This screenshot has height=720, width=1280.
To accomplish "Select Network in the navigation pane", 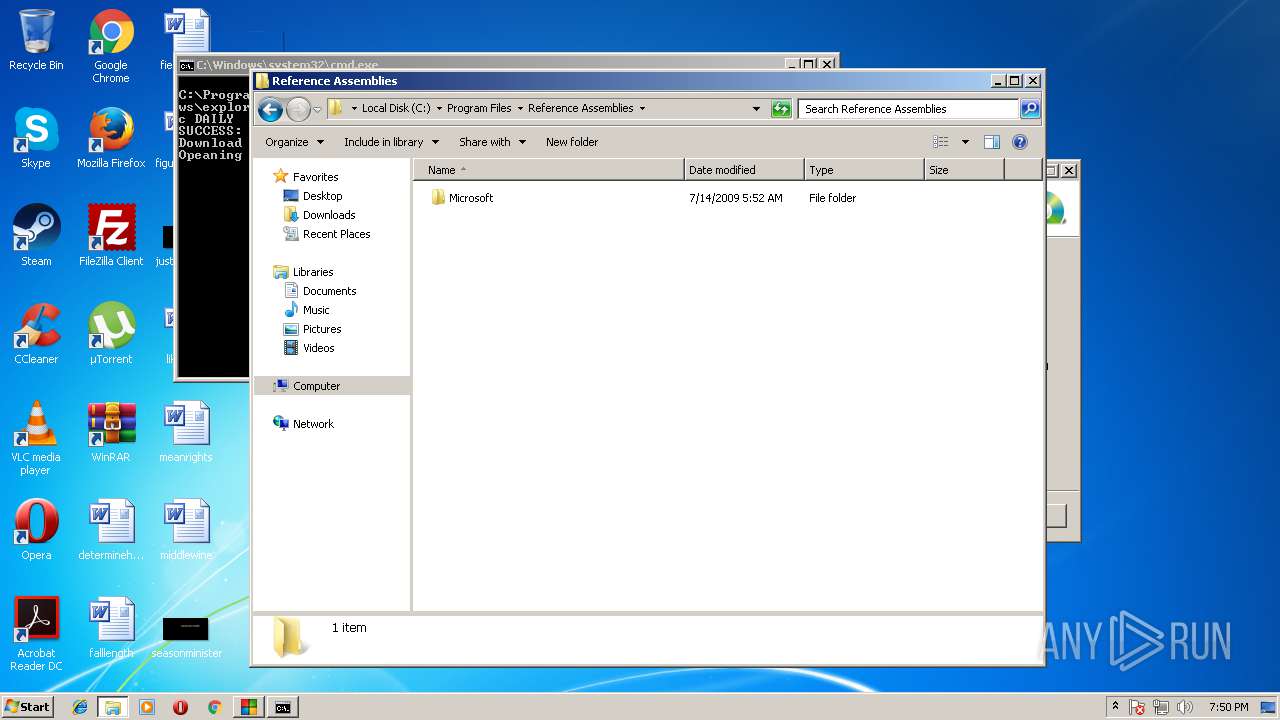I will (313, 424).
